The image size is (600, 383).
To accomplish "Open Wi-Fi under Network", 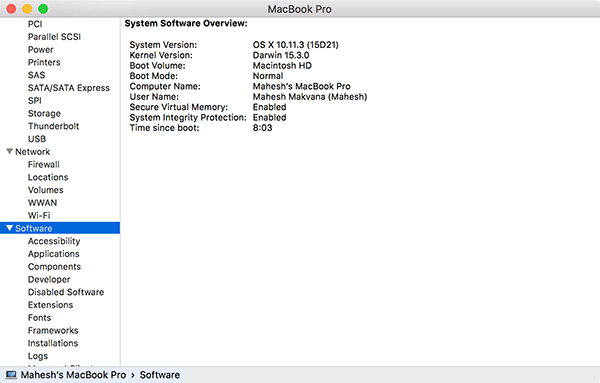I will (x=39, y=215).
